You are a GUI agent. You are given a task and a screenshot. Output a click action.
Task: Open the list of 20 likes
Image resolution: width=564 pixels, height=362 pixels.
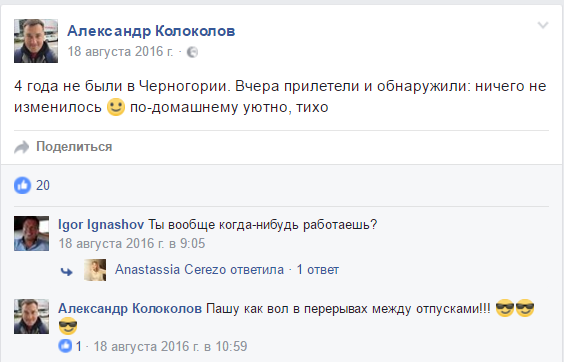43,185
